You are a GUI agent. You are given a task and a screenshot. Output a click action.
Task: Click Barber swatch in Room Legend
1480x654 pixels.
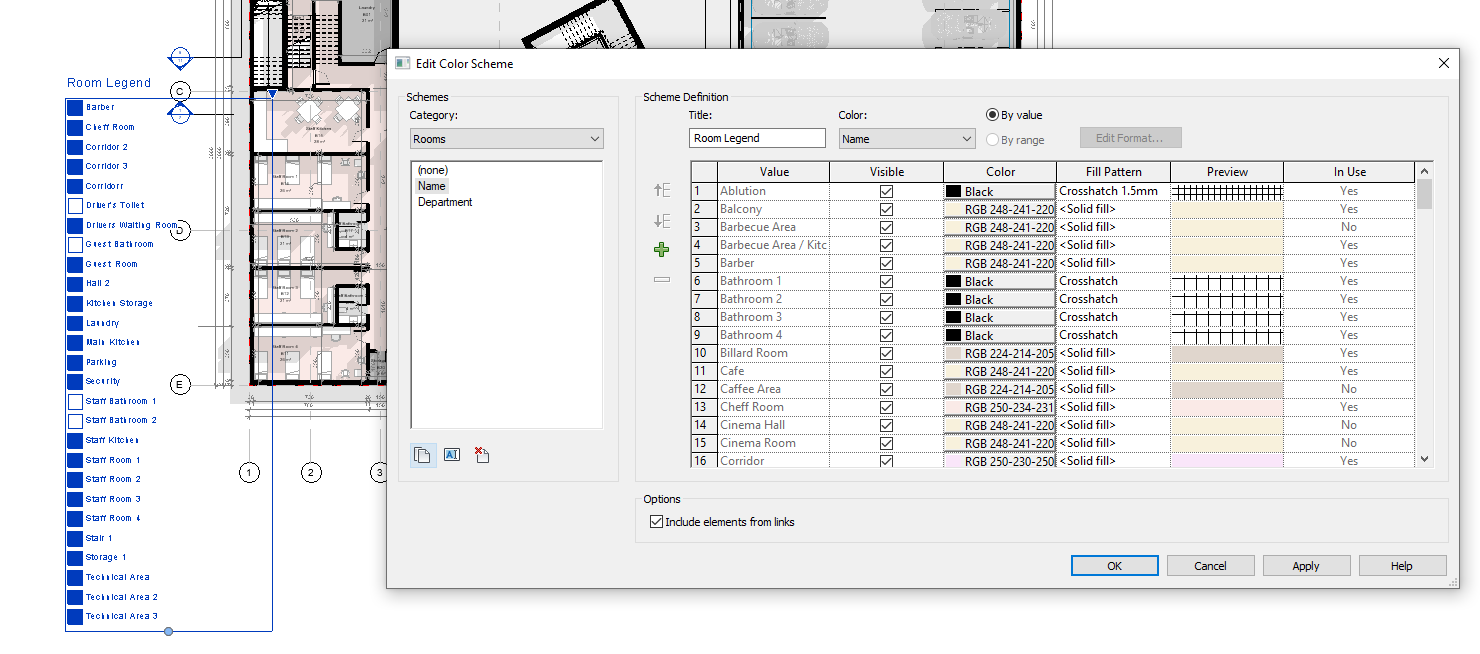click(x=75, y=107)
